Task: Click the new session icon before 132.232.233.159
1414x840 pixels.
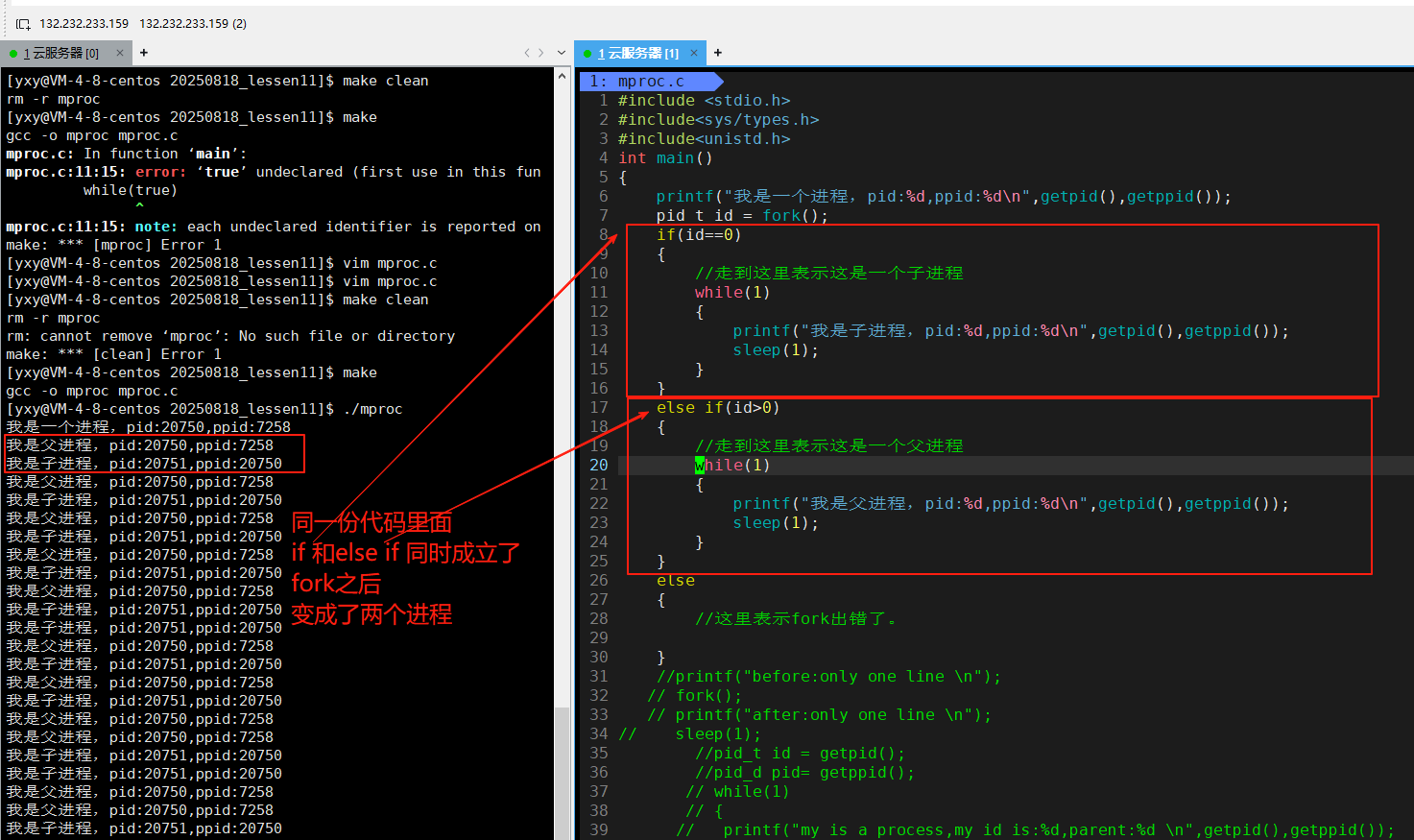Action: pyautogui.click(x=23, y=23)
